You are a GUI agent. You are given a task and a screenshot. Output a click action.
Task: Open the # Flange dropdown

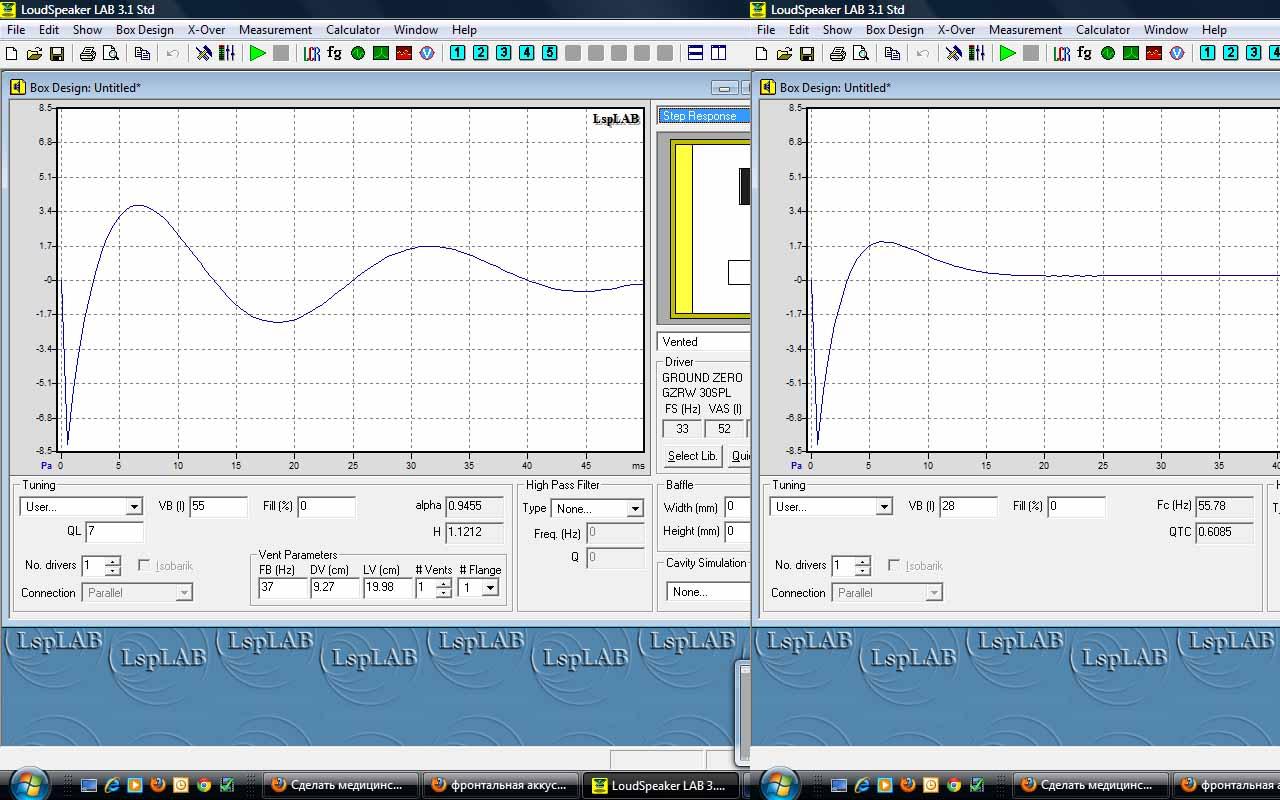point(490,588)
